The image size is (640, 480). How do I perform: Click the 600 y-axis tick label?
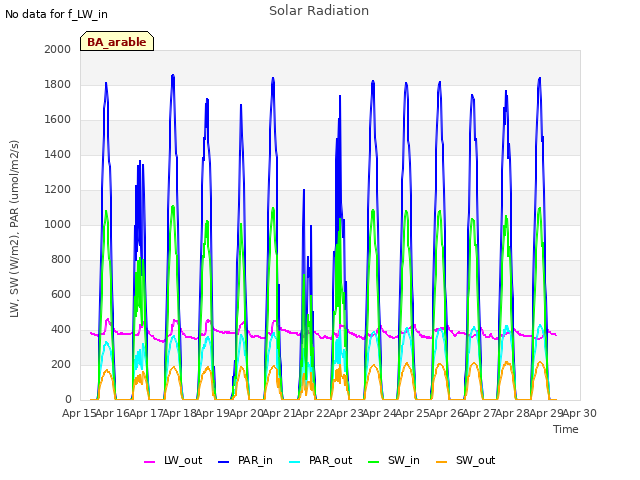pyautogui.click(x=61, y=295)
